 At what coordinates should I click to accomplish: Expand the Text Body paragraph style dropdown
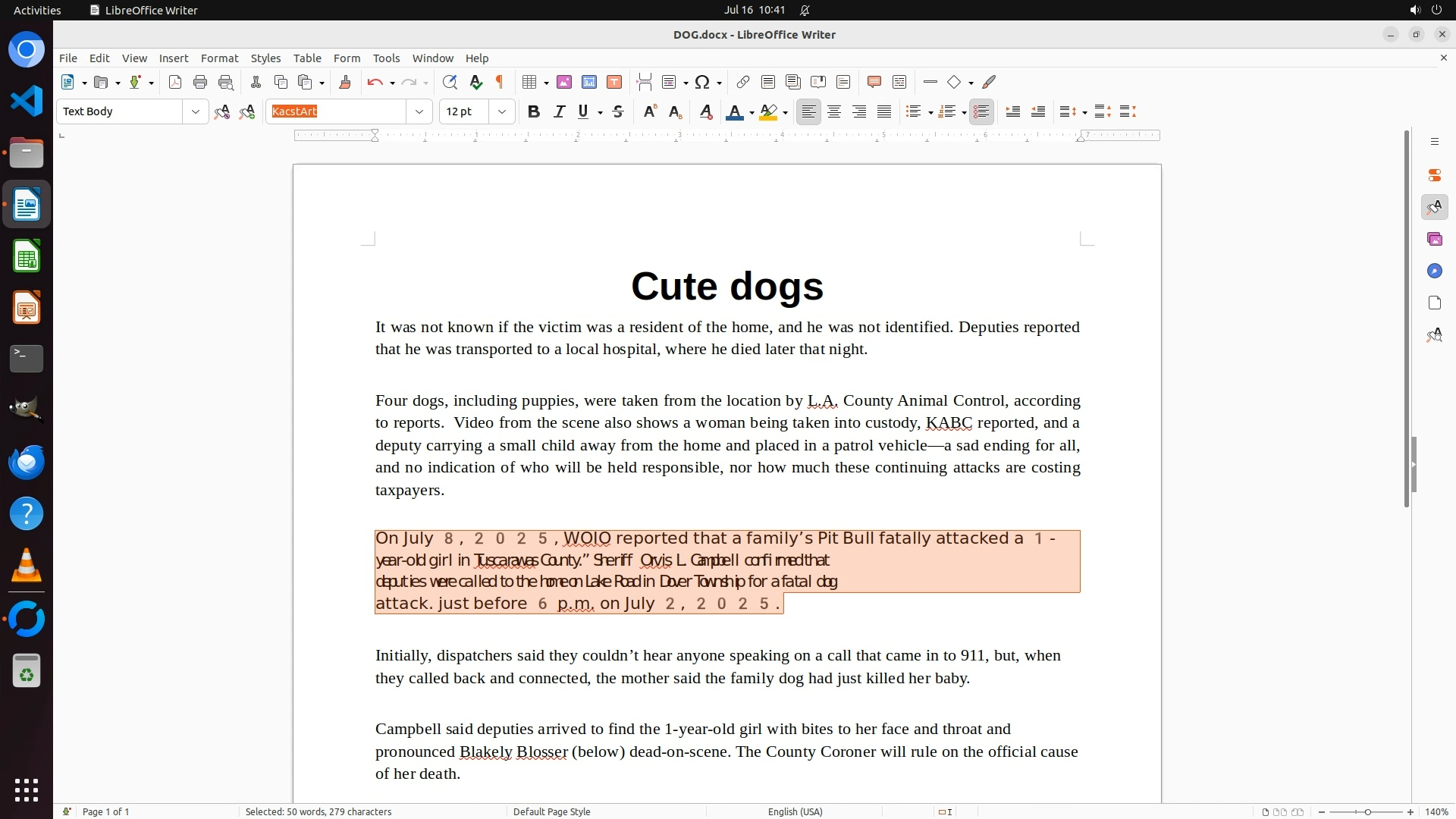click(196, 112)
